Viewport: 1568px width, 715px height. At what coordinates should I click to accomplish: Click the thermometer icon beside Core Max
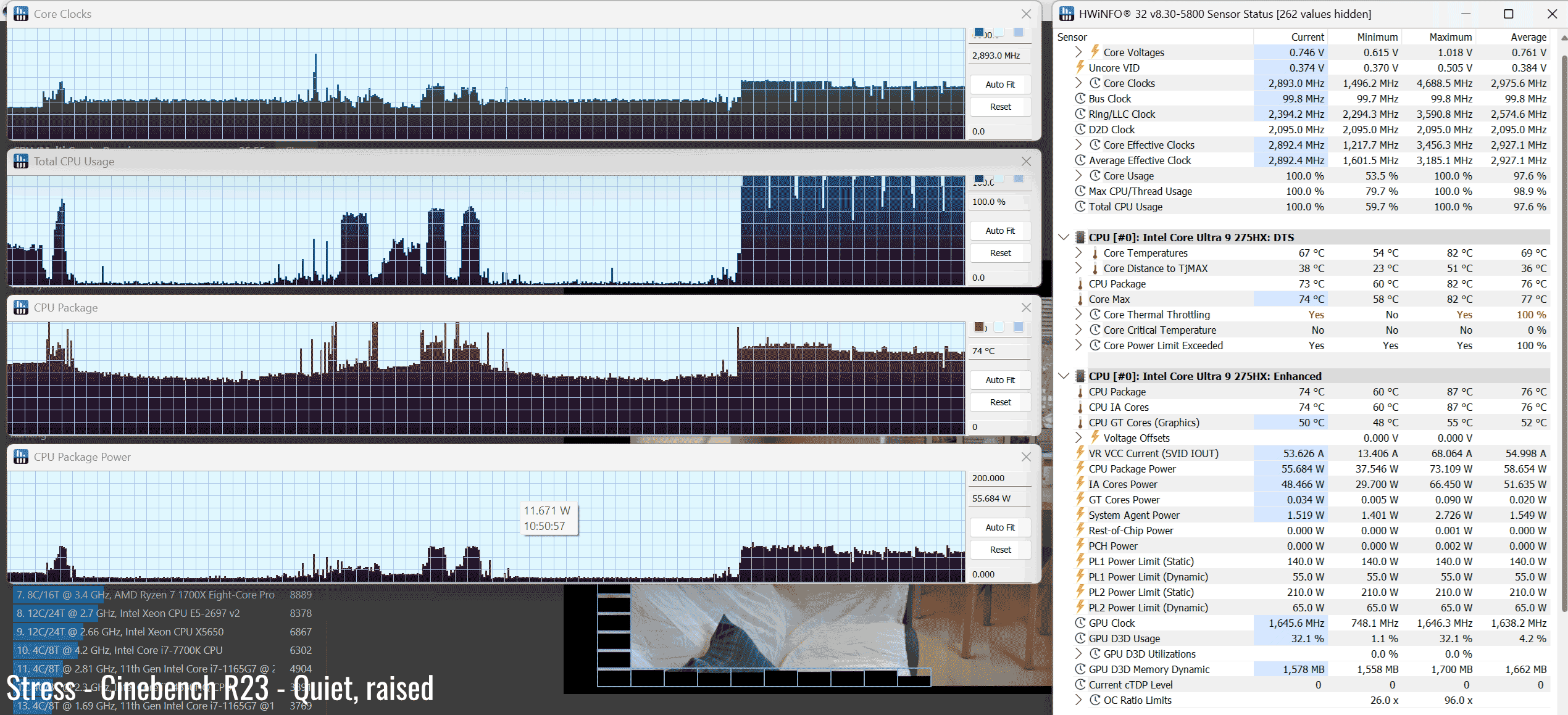point(1080,299)
